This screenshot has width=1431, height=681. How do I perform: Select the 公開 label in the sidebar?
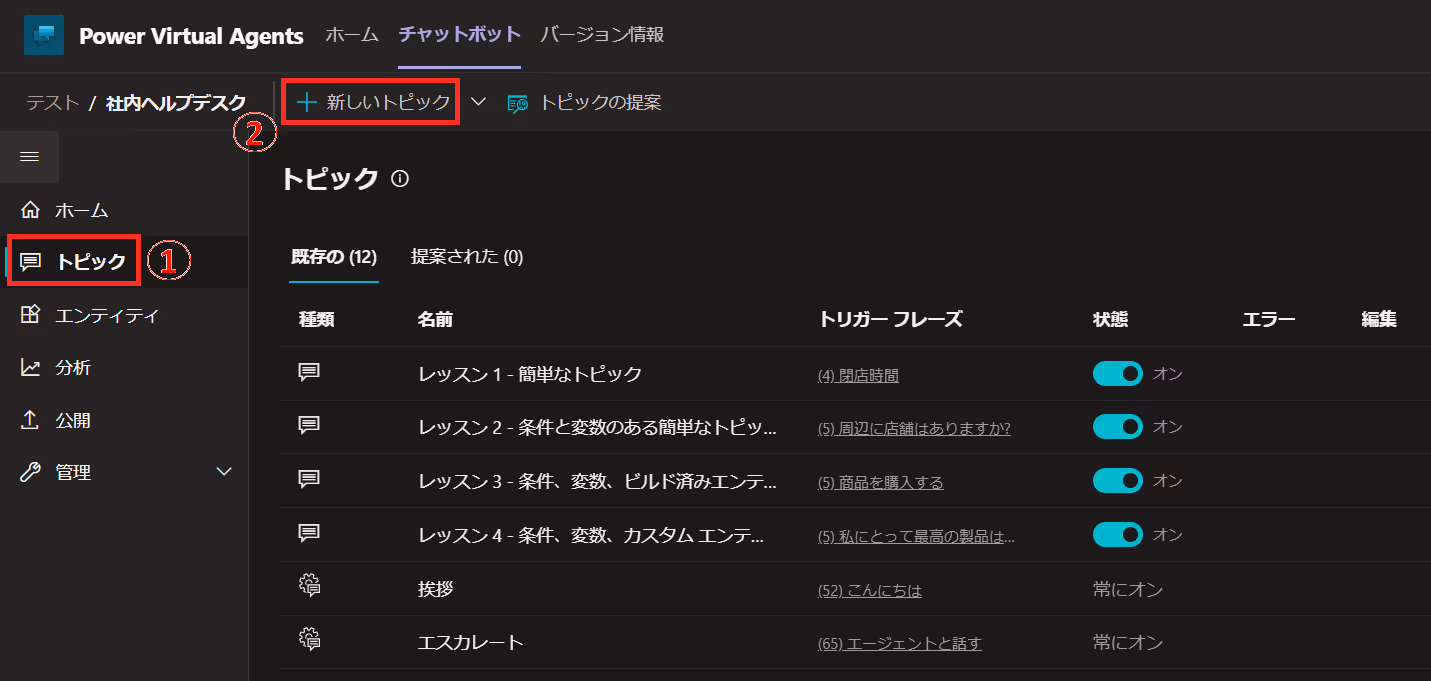[73, 420]
